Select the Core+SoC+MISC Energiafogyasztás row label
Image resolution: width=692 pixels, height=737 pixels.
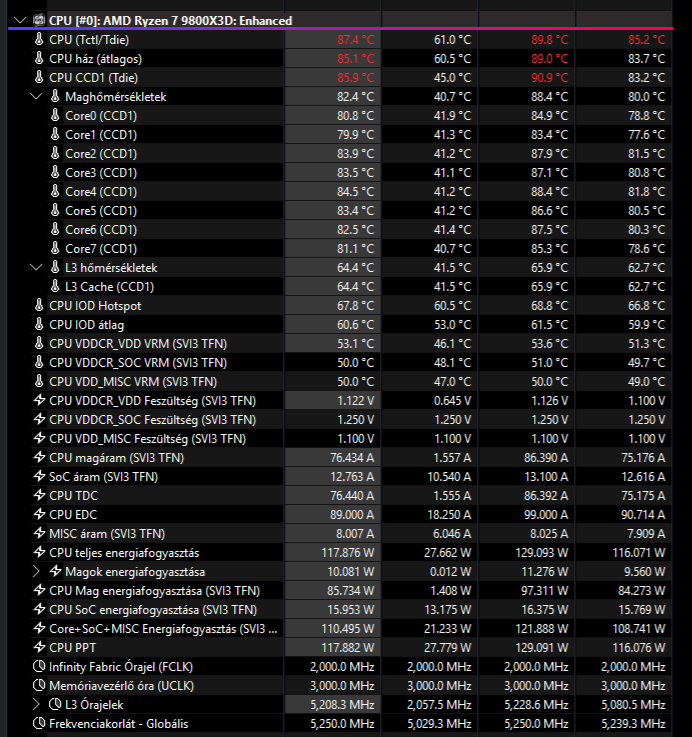pos(163,629)
